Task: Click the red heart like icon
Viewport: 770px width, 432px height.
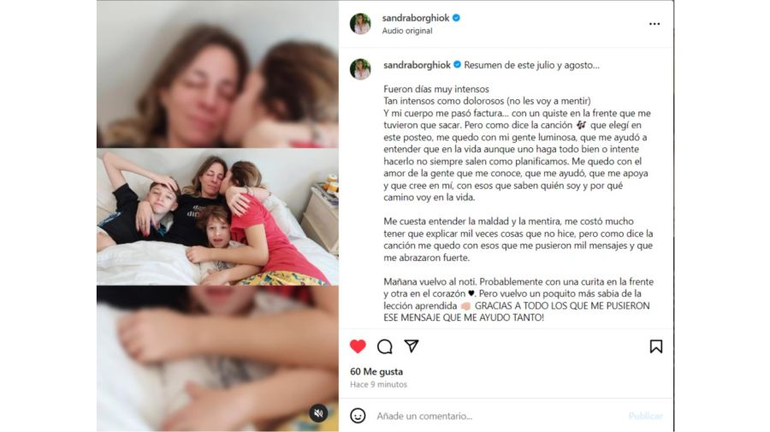Action: pos(358,346)
